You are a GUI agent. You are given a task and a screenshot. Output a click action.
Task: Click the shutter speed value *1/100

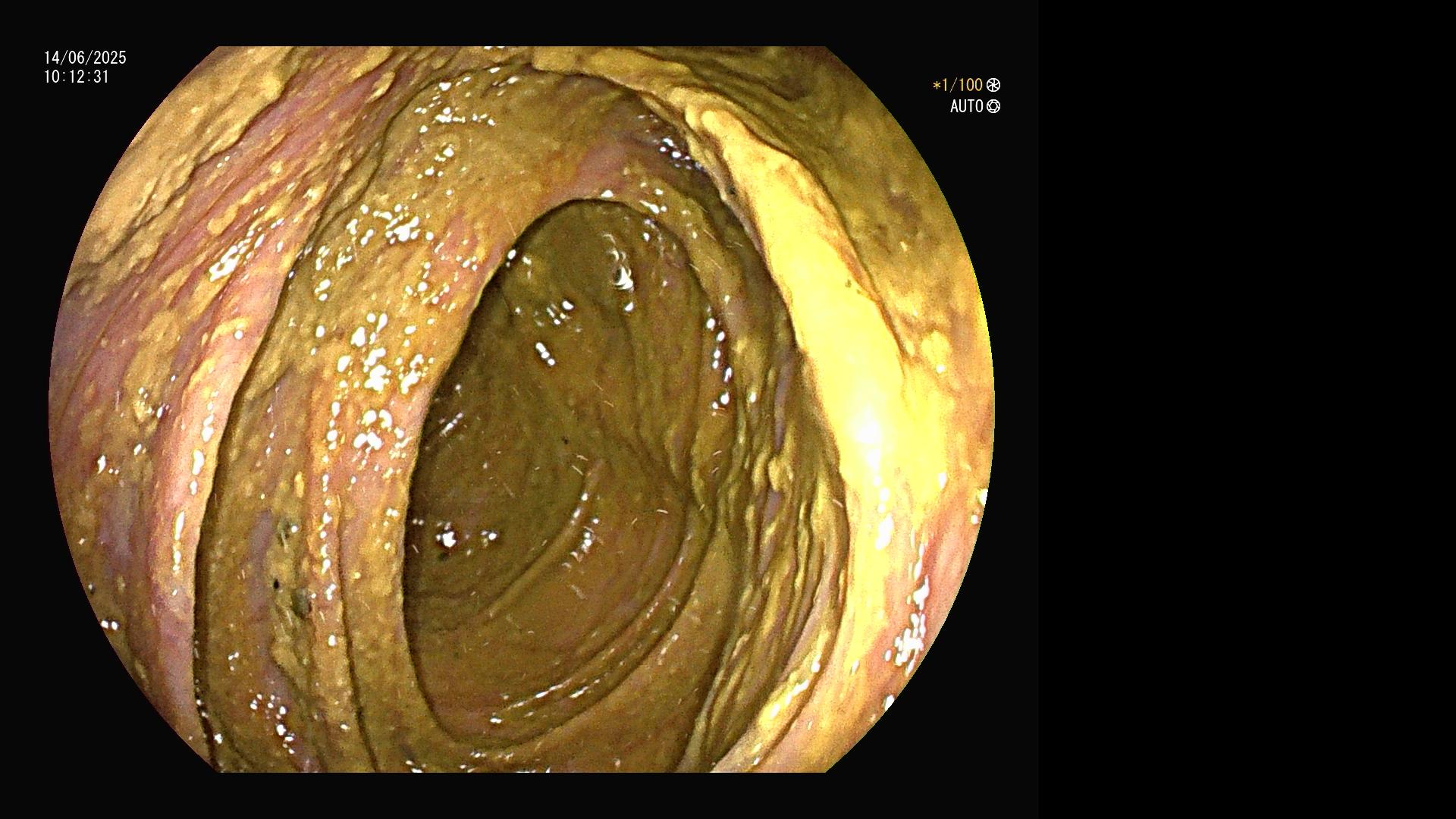[958, 85]
